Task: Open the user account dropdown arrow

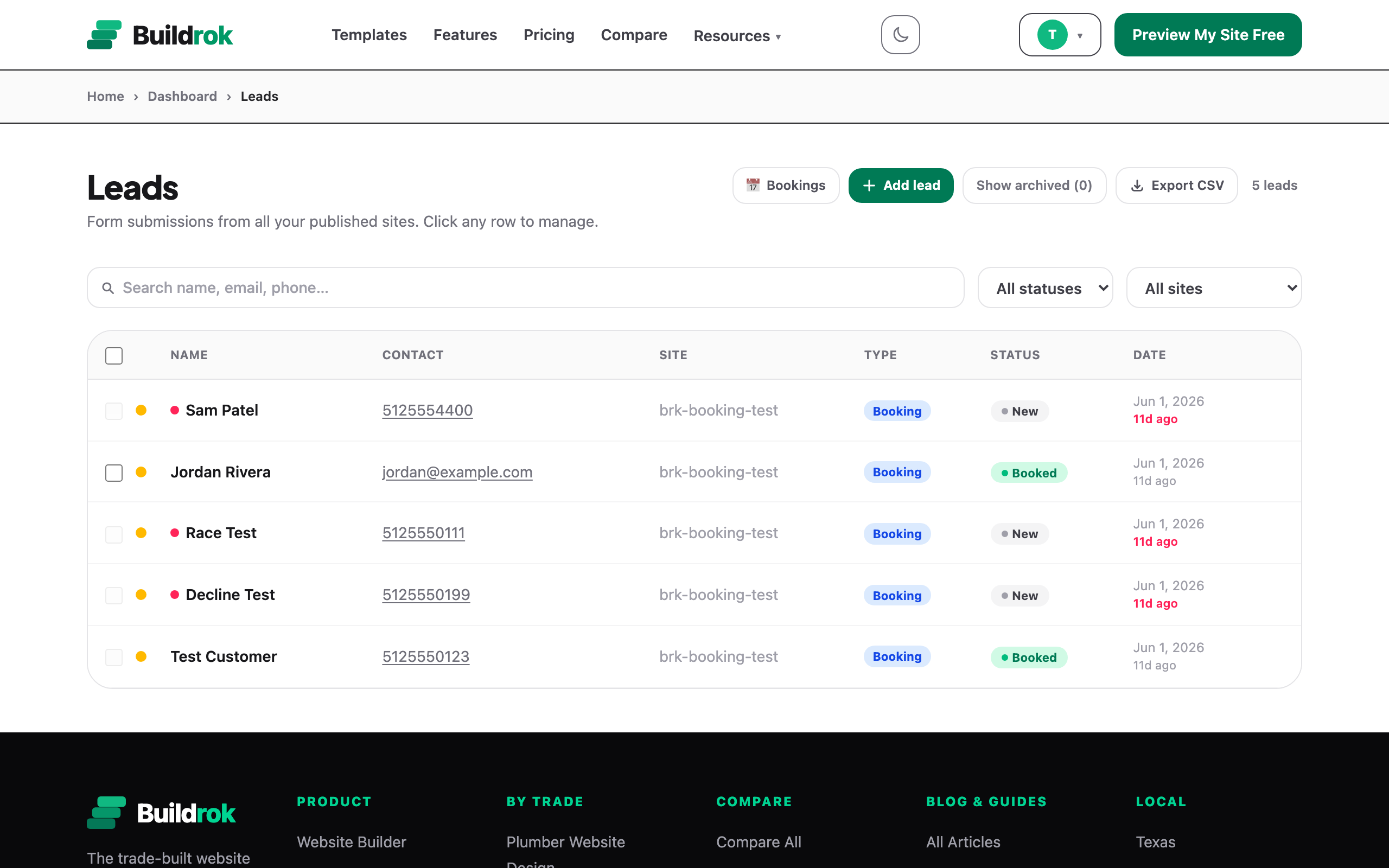Action: [1080, 36]
